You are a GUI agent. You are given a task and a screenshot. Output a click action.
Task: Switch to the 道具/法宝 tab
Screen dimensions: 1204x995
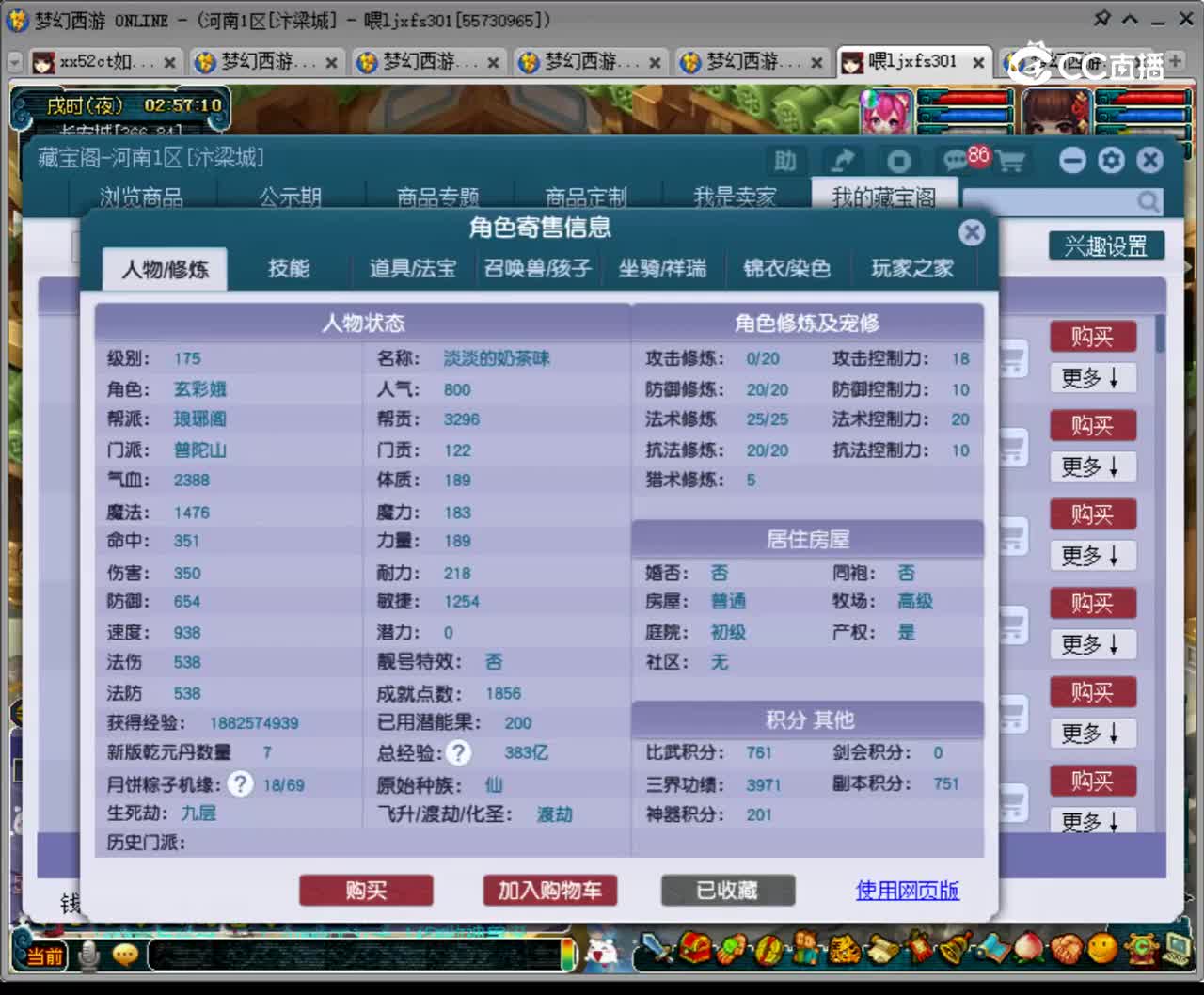(412, 269)
